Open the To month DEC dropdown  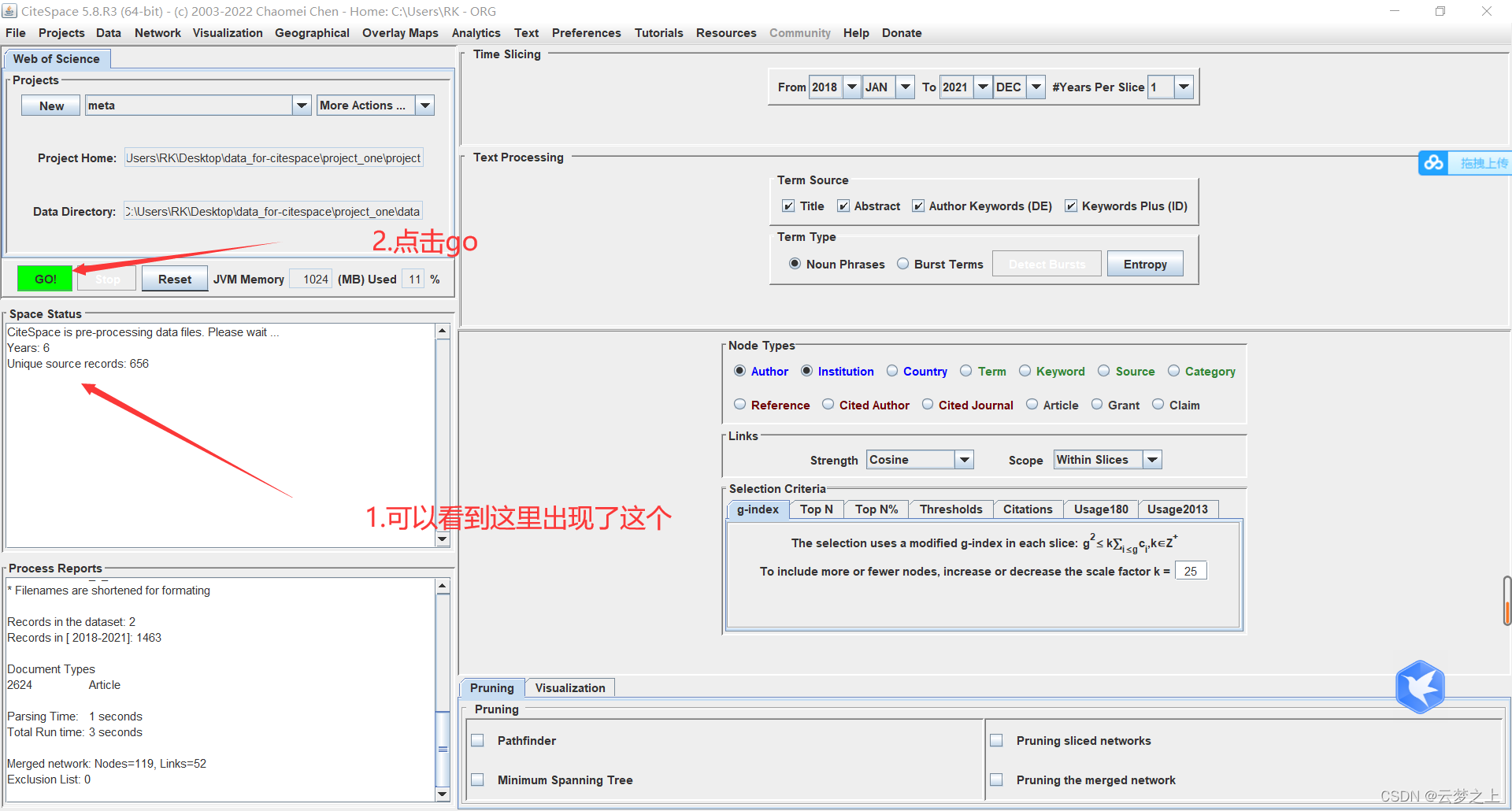click(x=1037, y=87)
